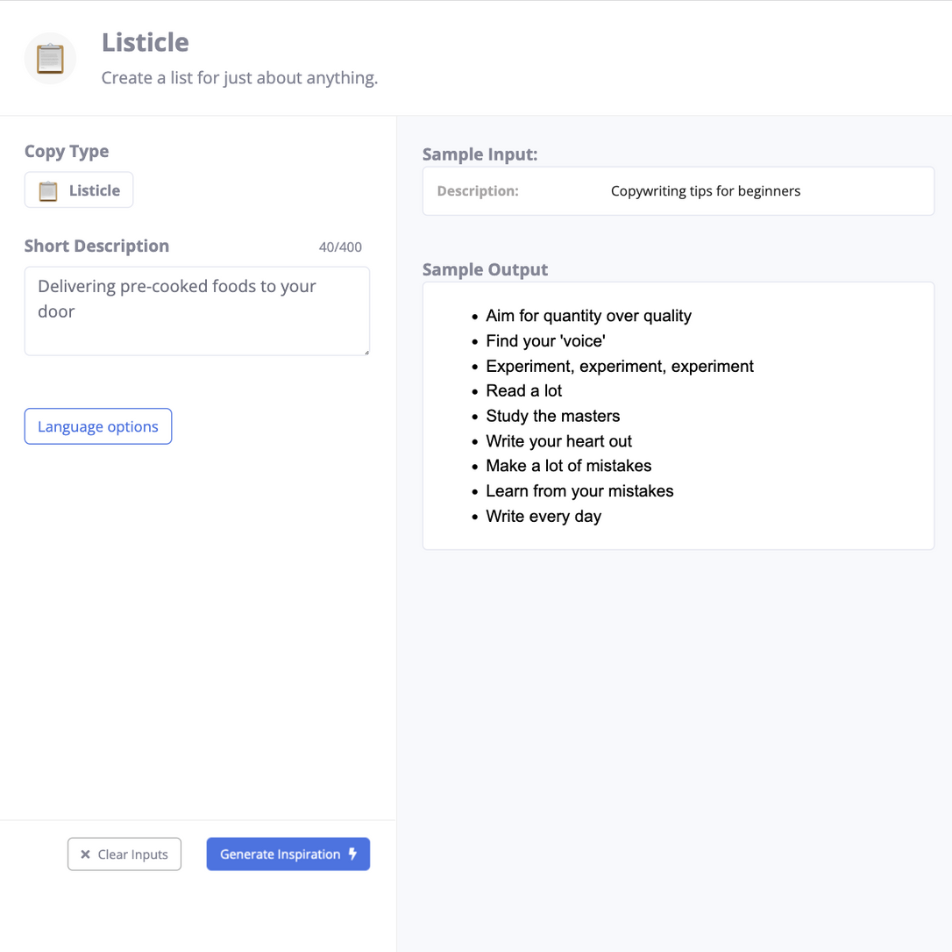Click the 40/400 character counter

(x=341, y=247)
